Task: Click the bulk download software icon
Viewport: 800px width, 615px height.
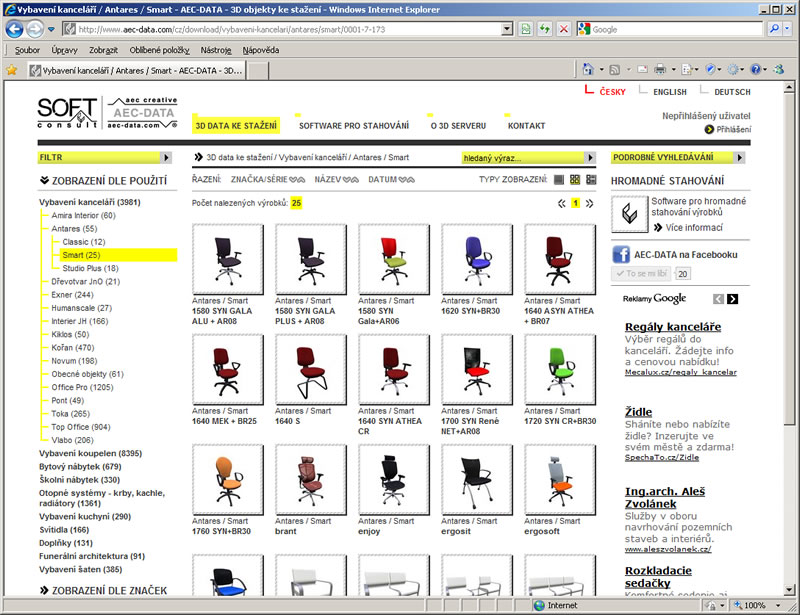Action: pyautogui.click(x=627, y=213)
